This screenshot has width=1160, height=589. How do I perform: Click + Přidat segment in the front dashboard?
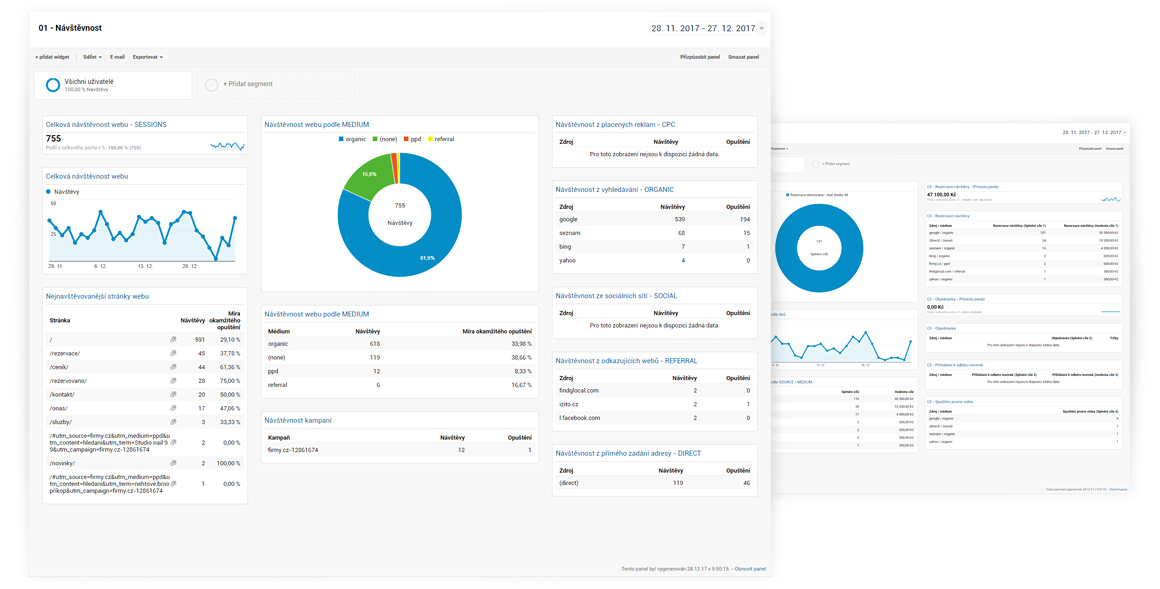click(x=248, y=84)
